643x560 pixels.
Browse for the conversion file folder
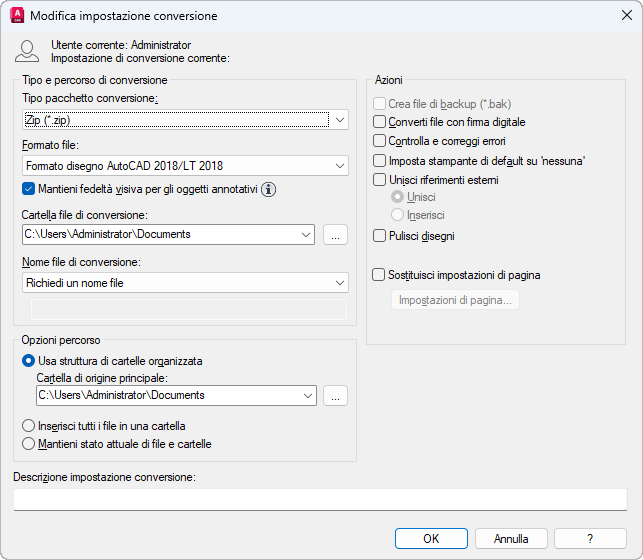pyautogui.click(x=336, y=234)
